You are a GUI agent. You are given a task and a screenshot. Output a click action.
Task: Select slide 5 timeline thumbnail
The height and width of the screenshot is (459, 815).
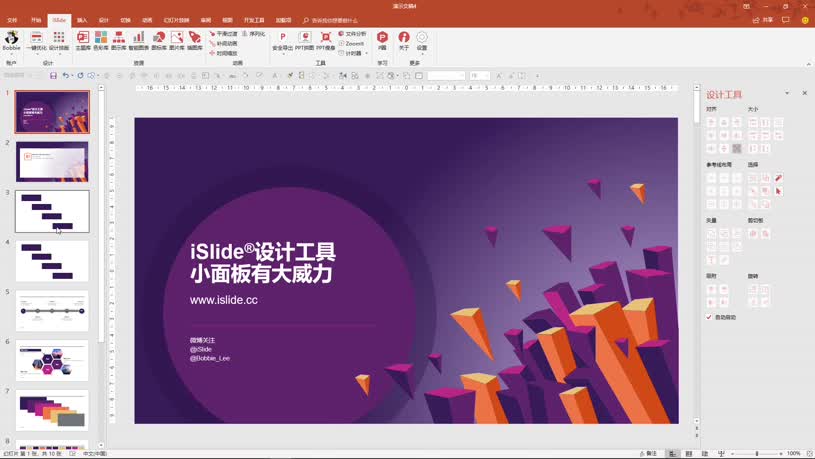[52, 311]
